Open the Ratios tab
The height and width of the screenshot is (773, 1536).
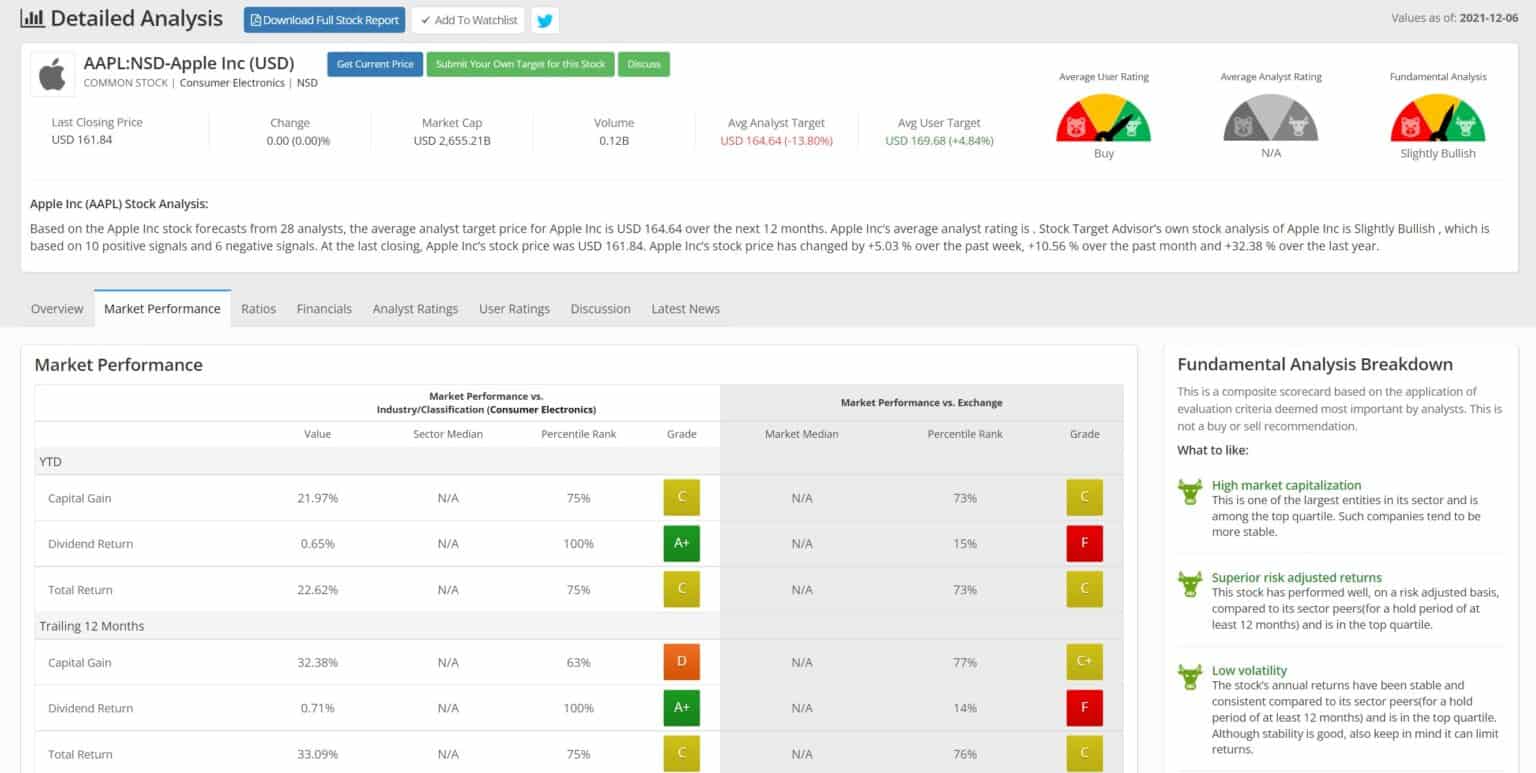(x=258, y=309)
